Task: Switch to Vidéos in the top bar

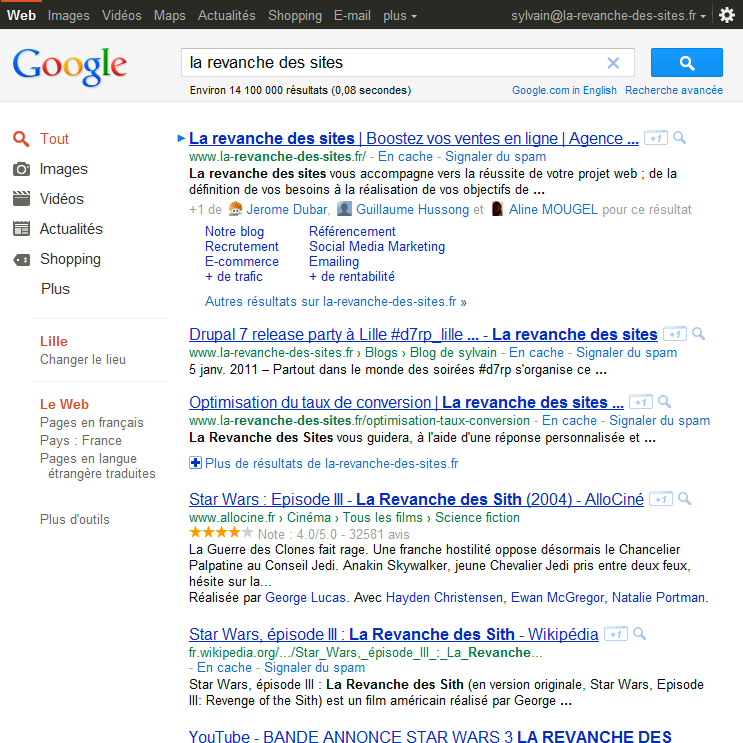Action: click(x=122, y=16)
